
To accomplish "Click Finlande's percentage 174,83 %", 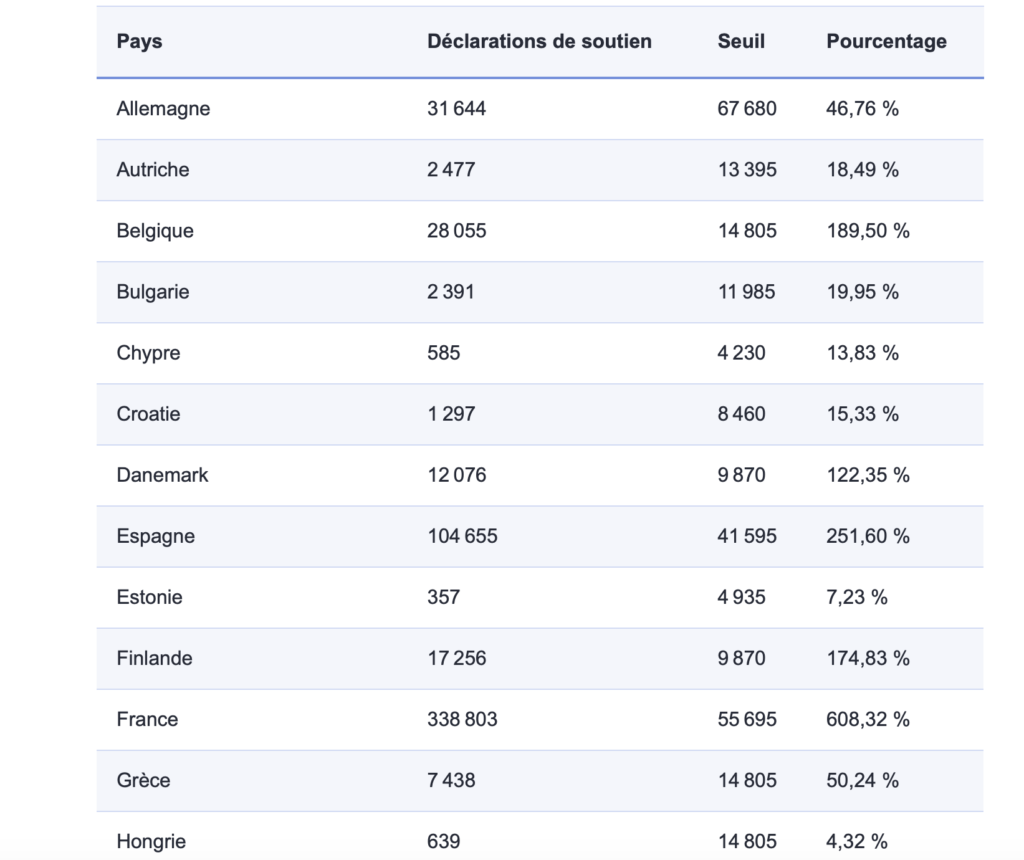I will (x=868, y=658).
